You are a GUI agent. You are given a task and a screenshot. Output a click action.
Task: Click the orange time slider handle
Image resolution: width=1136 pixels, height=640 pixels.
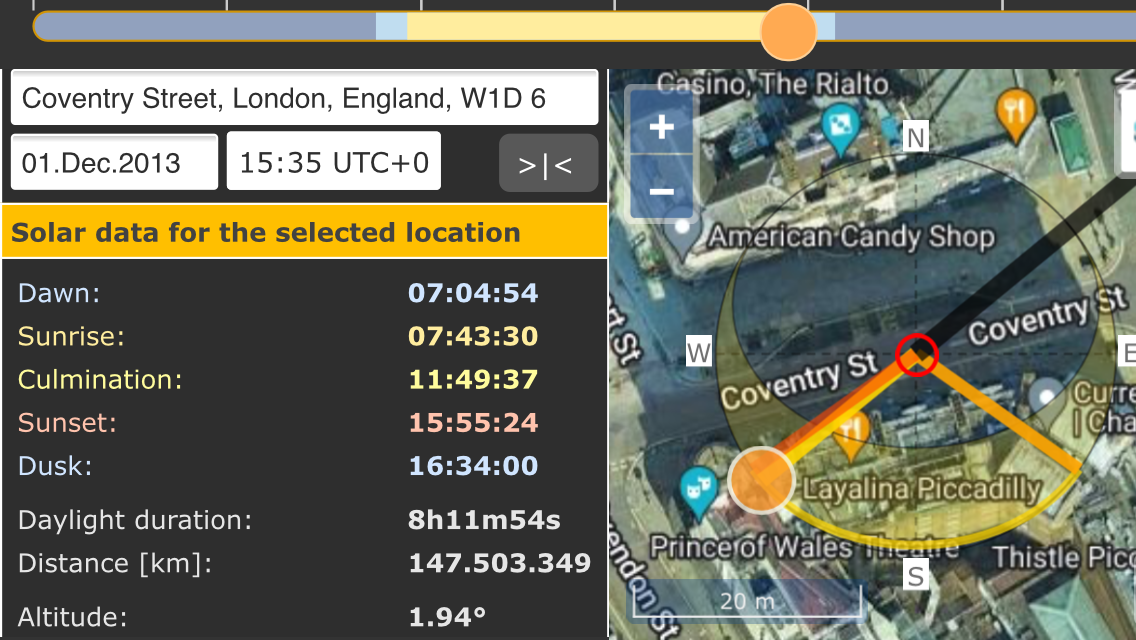[788, 32]
